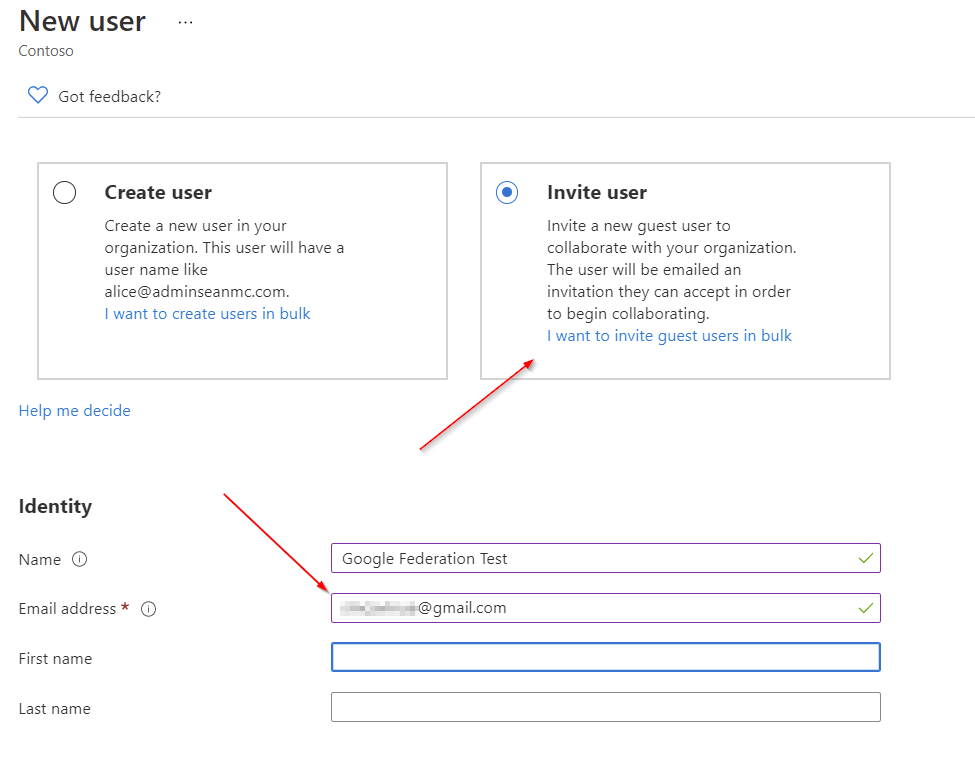Select the Invite user radio button
This screenshot has height=772, width=975.
click(x=507, y=193)
